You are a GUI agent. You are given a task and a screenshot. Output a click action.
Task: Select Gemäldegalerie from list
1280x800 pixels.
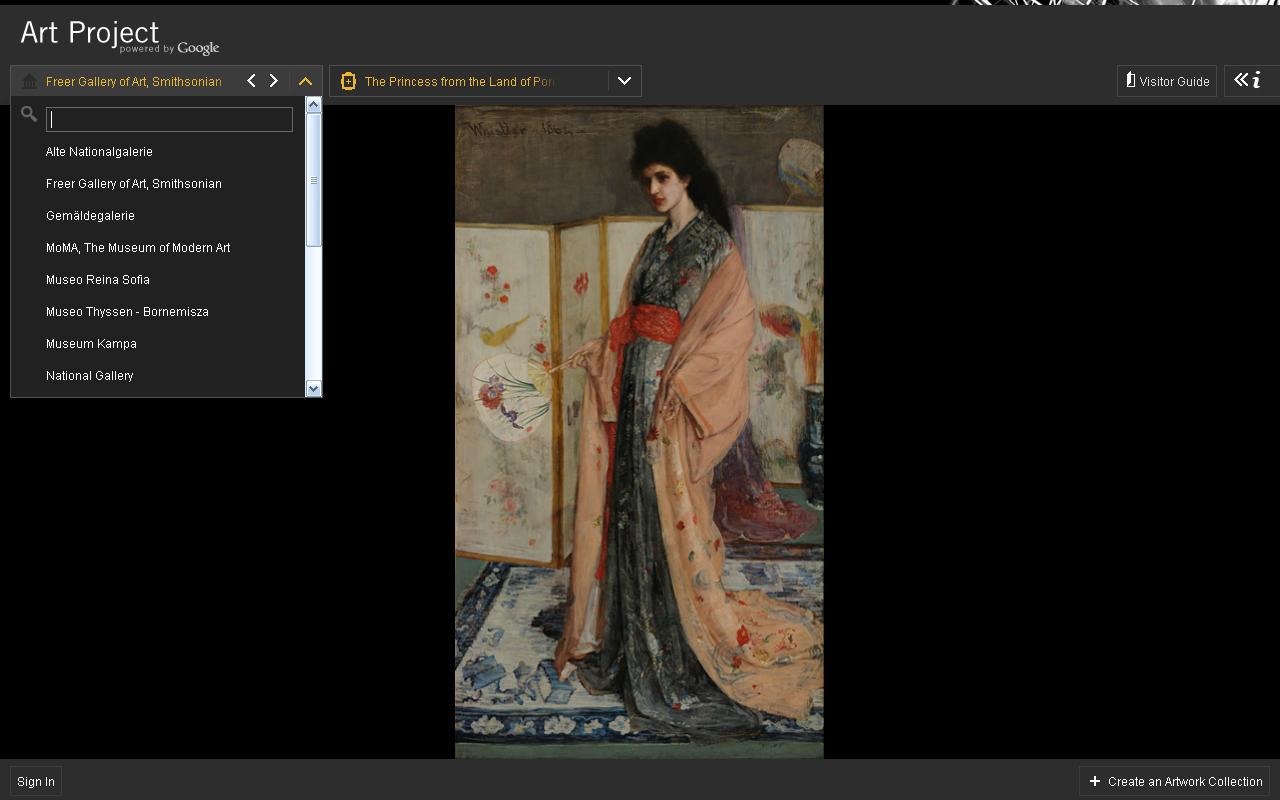coord(90,216)
